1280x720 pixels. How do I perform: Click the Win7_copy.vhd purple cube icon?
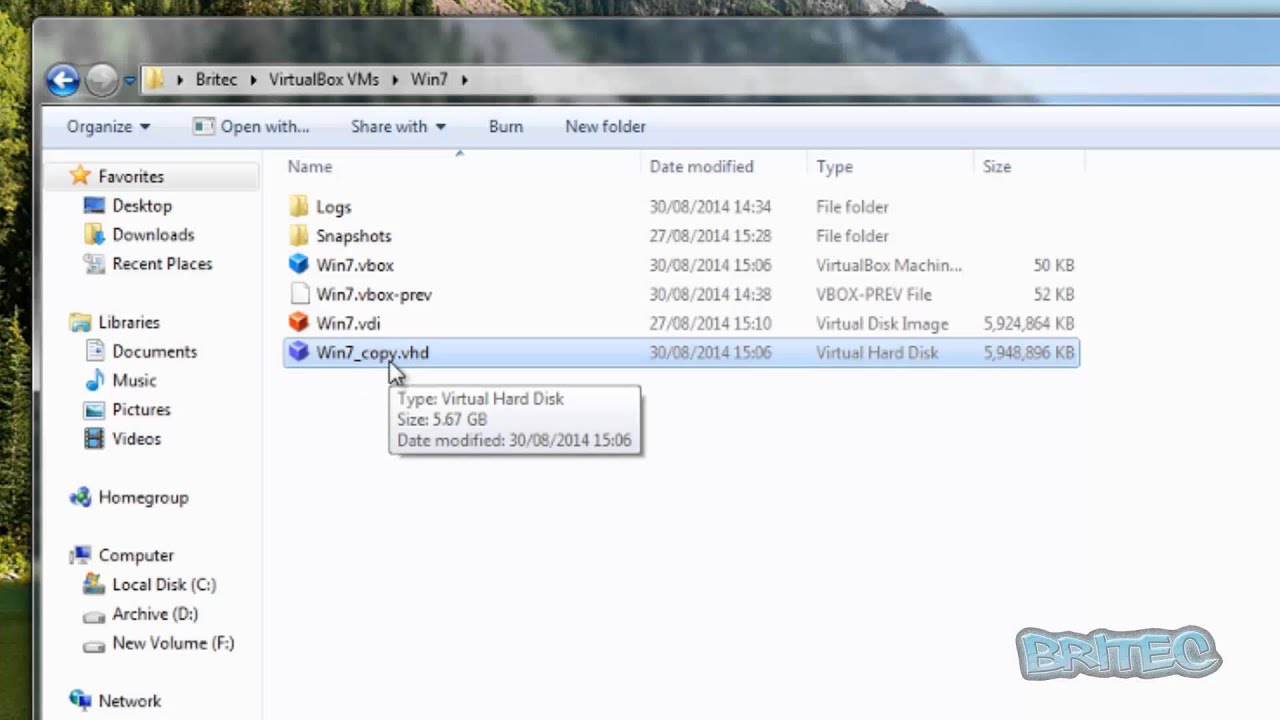pos(299,352)
